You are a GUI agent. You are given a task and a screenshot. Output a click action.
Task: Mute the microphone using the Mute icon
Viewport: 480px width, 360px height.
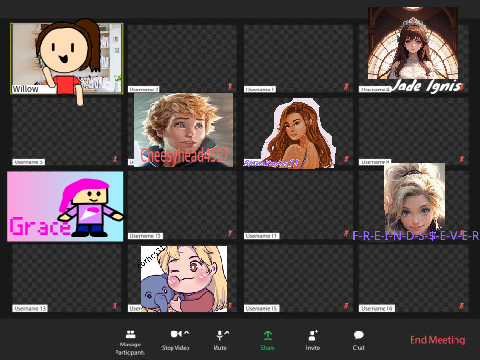tap(219, 335)
